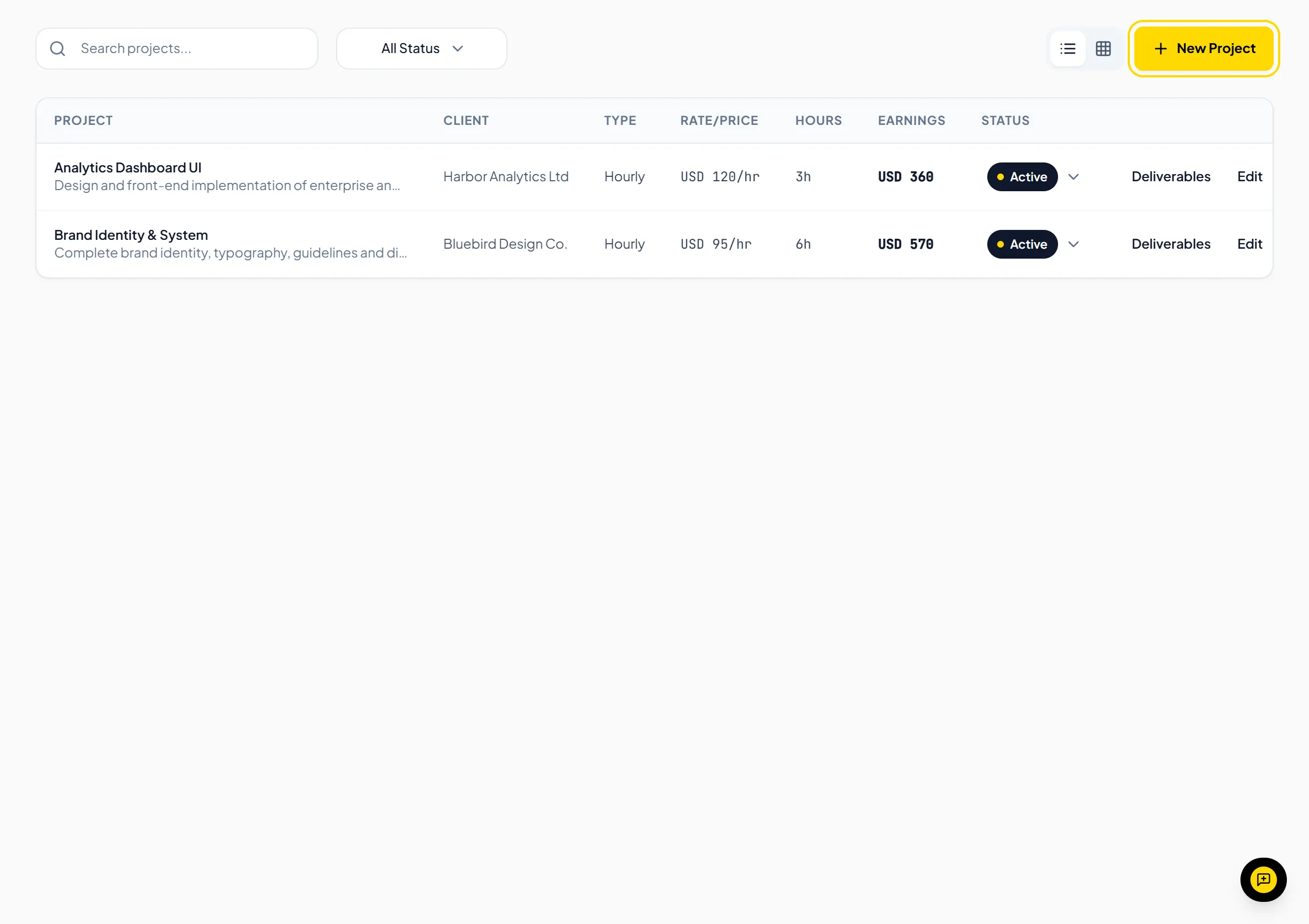
Task: Open Deliverables for Brand Identity & System
Action: pos(1170,244)
